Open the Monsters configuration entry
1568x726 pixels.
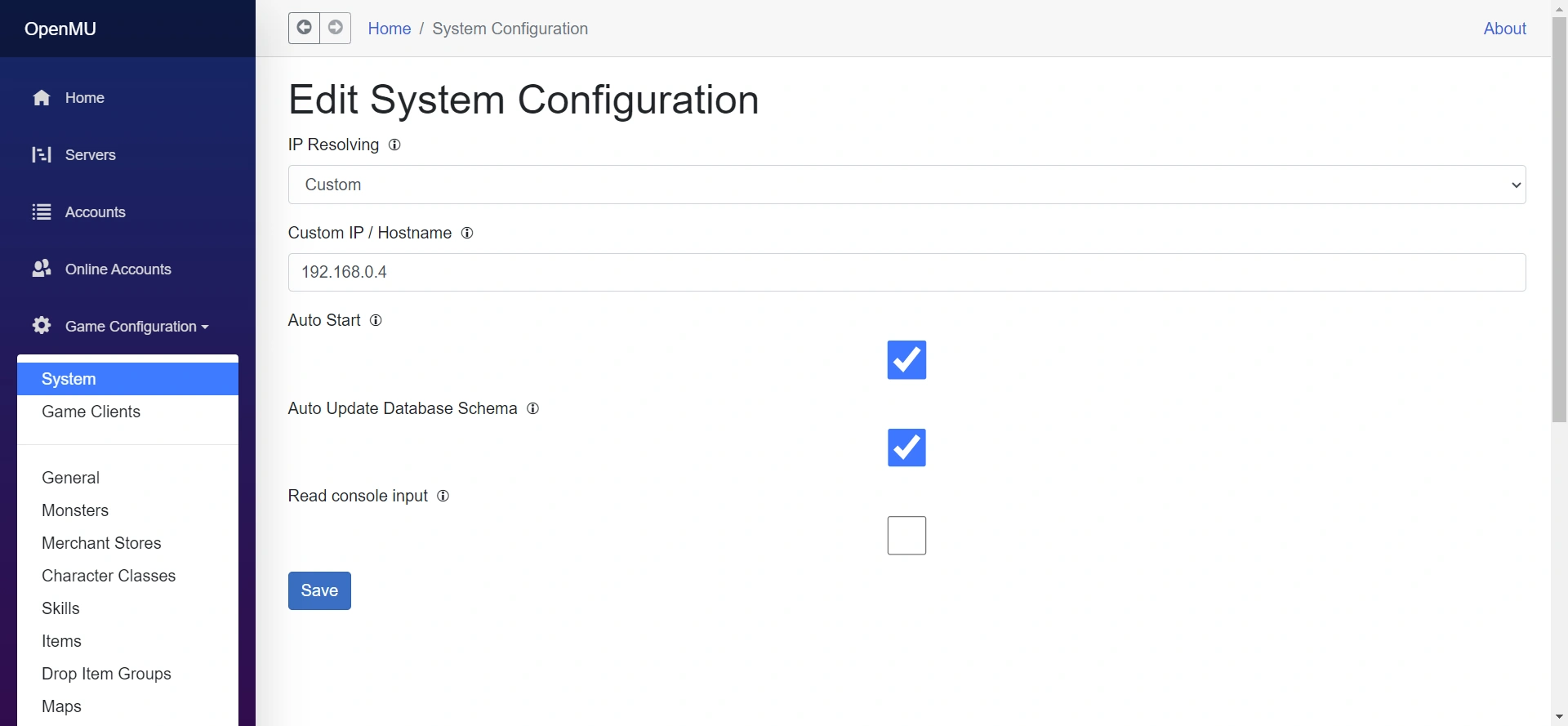pos(75,510)
